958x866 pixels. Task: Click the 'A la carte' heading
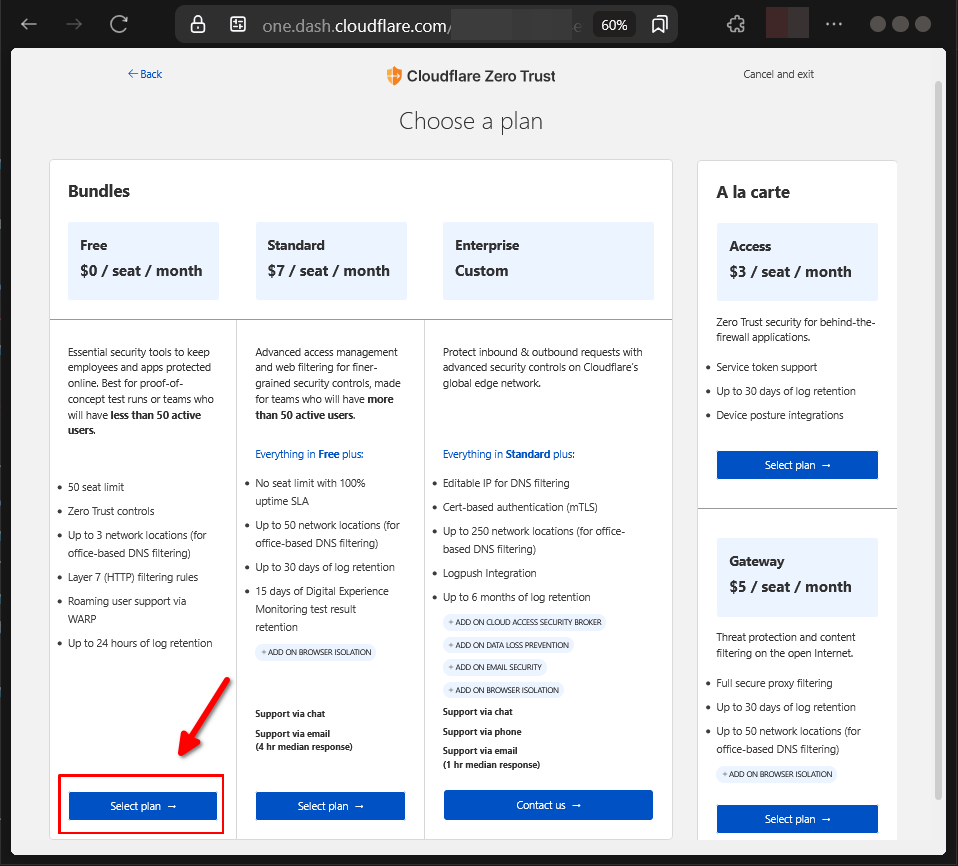tap(753, 193)
